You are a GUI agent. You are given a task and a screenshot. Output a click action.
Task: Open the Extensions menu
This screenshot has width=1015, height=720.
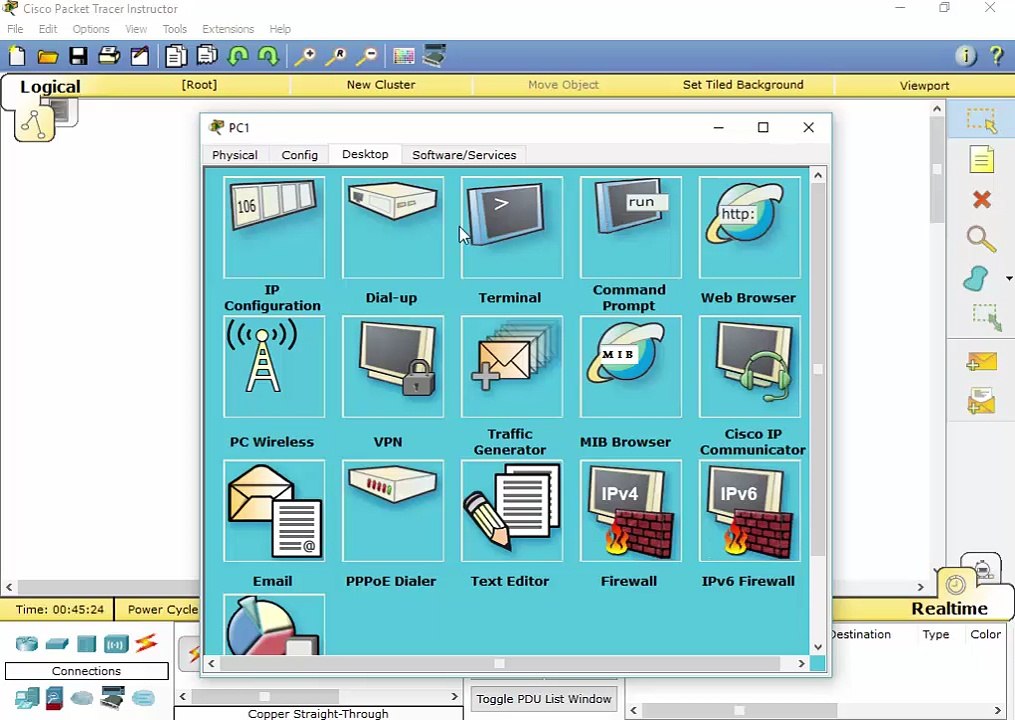point(228,29)
